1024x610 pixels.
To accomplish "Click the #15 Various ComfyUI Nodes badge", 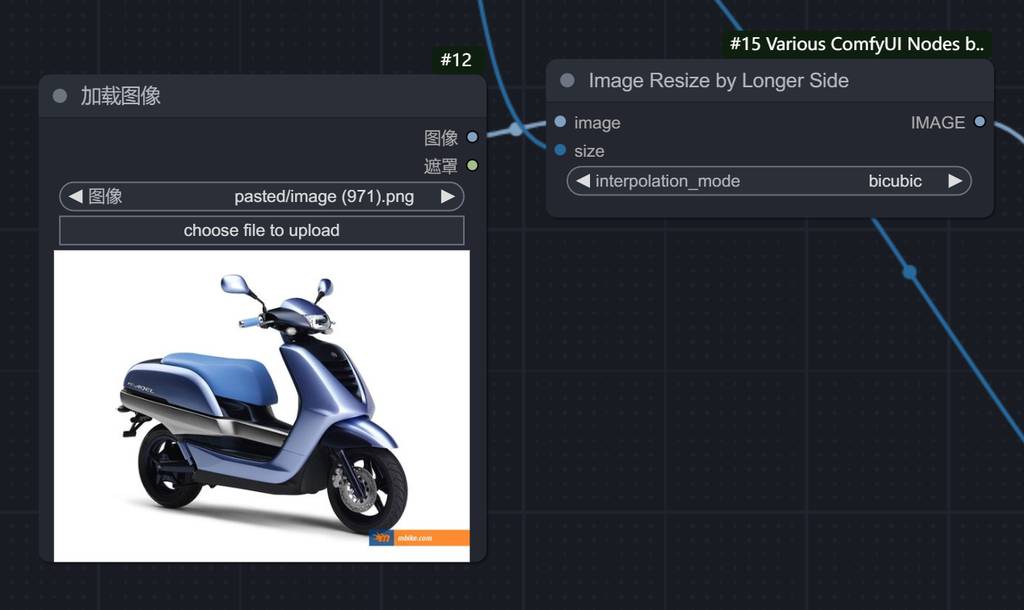I will [856, 44].
